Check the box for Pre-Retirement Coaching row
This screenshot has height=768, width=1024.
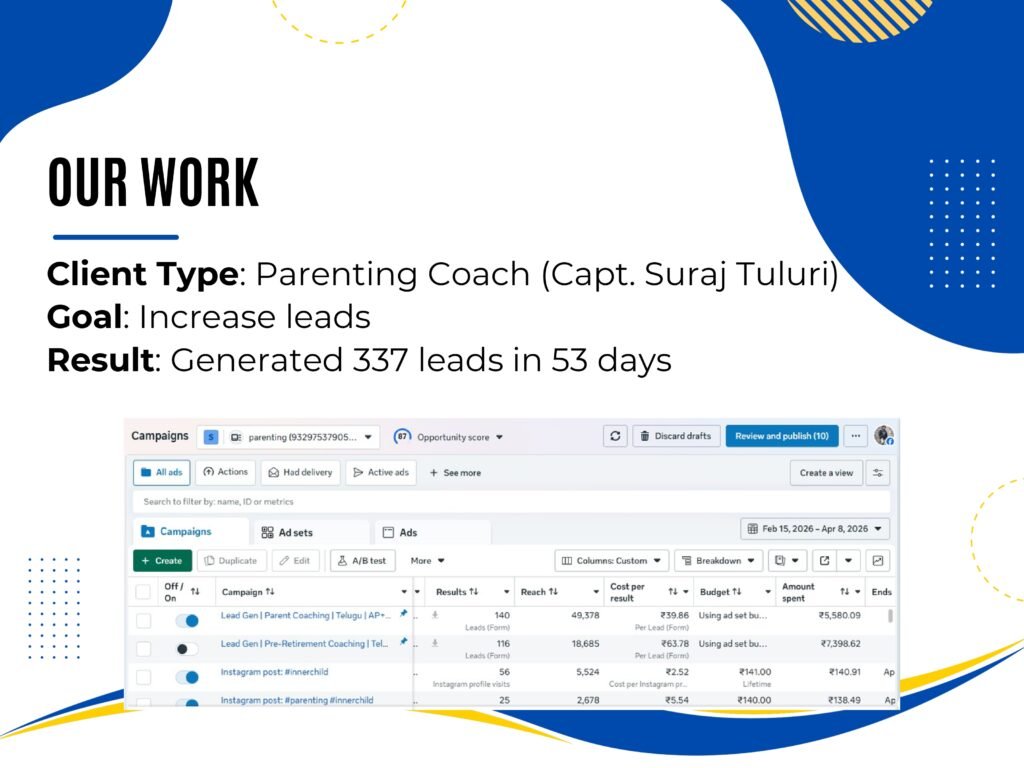pos(143,648)
